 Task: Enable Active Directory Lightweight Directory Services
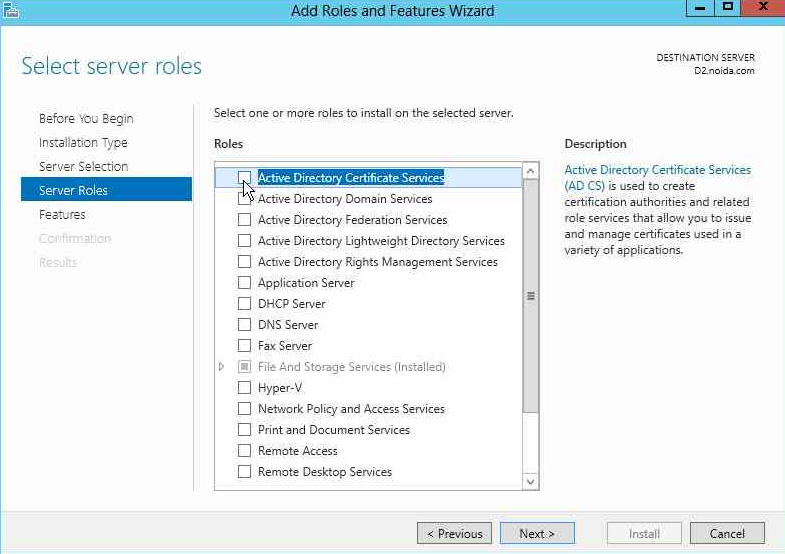pos(244,241)
